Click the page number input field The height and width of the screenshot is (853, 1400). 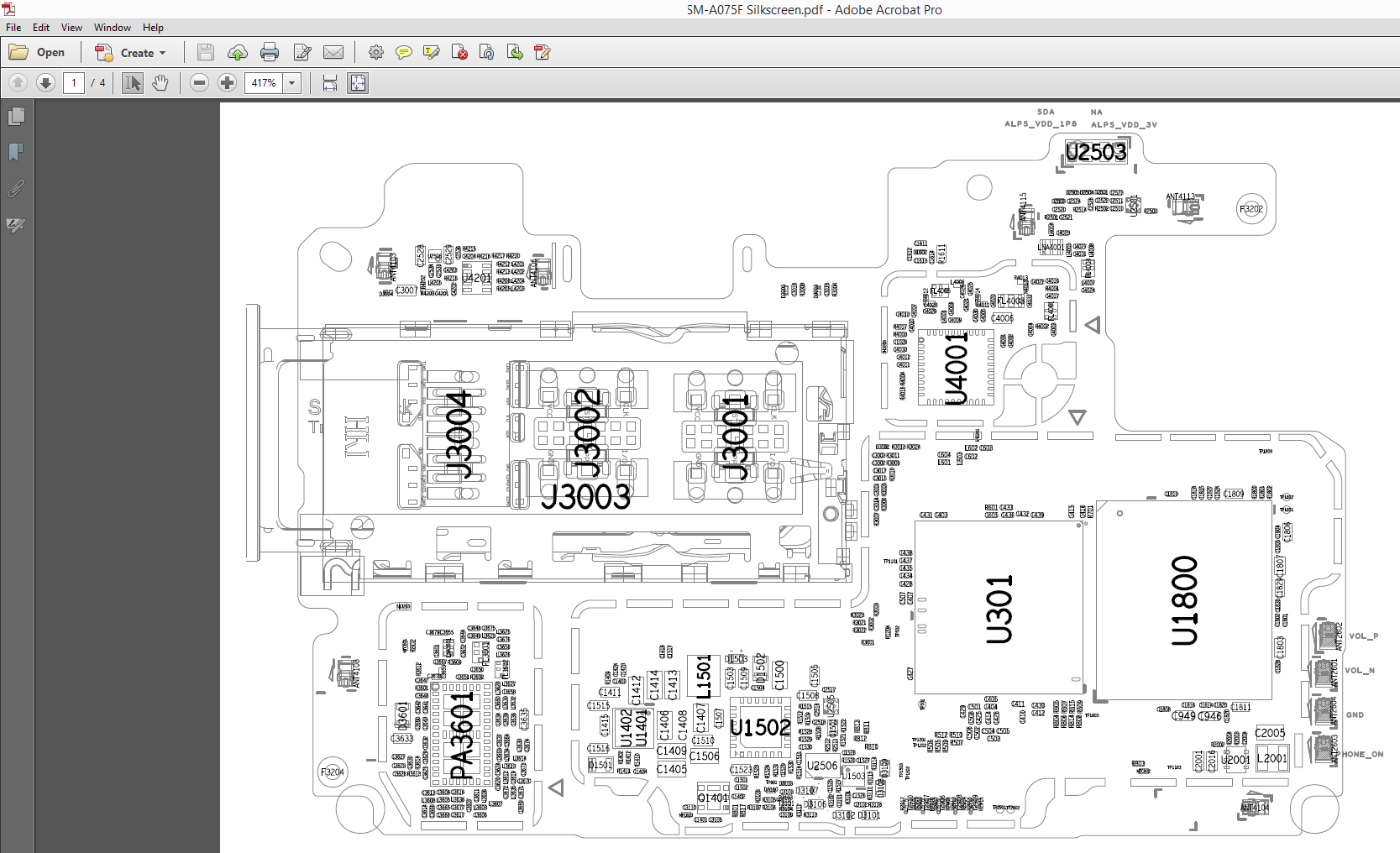pos(74,83)
